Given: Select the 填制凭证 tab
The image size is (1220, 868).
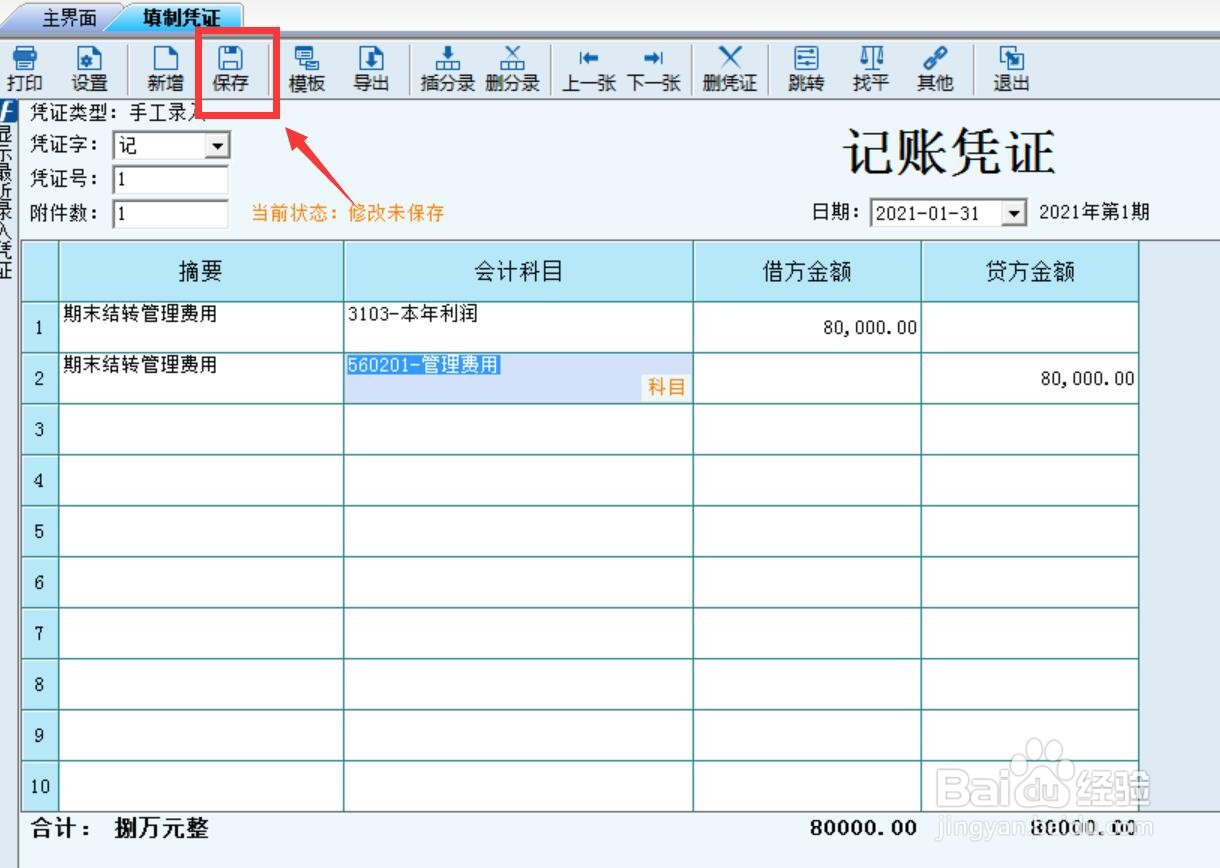Looking at the screenshot, I should [181, 19].
